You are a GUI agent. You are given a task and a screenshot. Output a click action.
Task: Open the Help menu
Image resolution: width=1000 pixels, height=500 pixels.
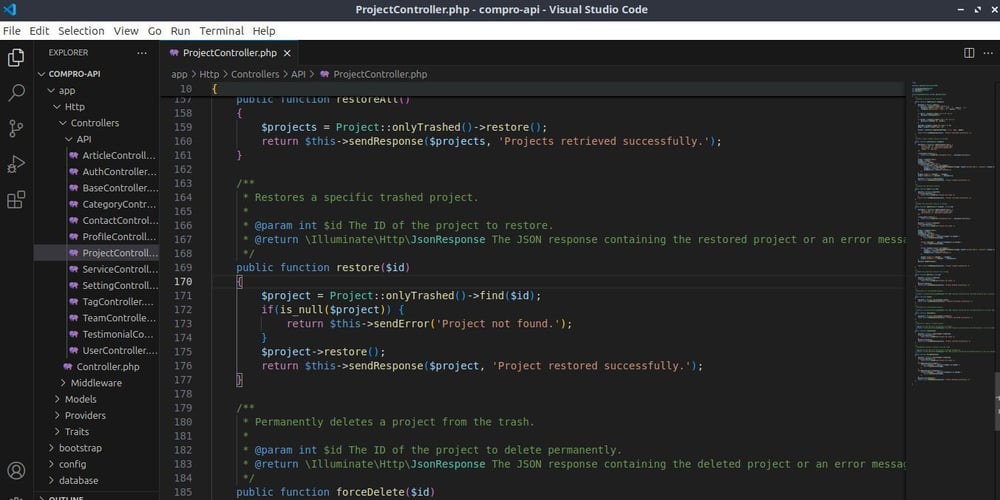click(264, 31)
